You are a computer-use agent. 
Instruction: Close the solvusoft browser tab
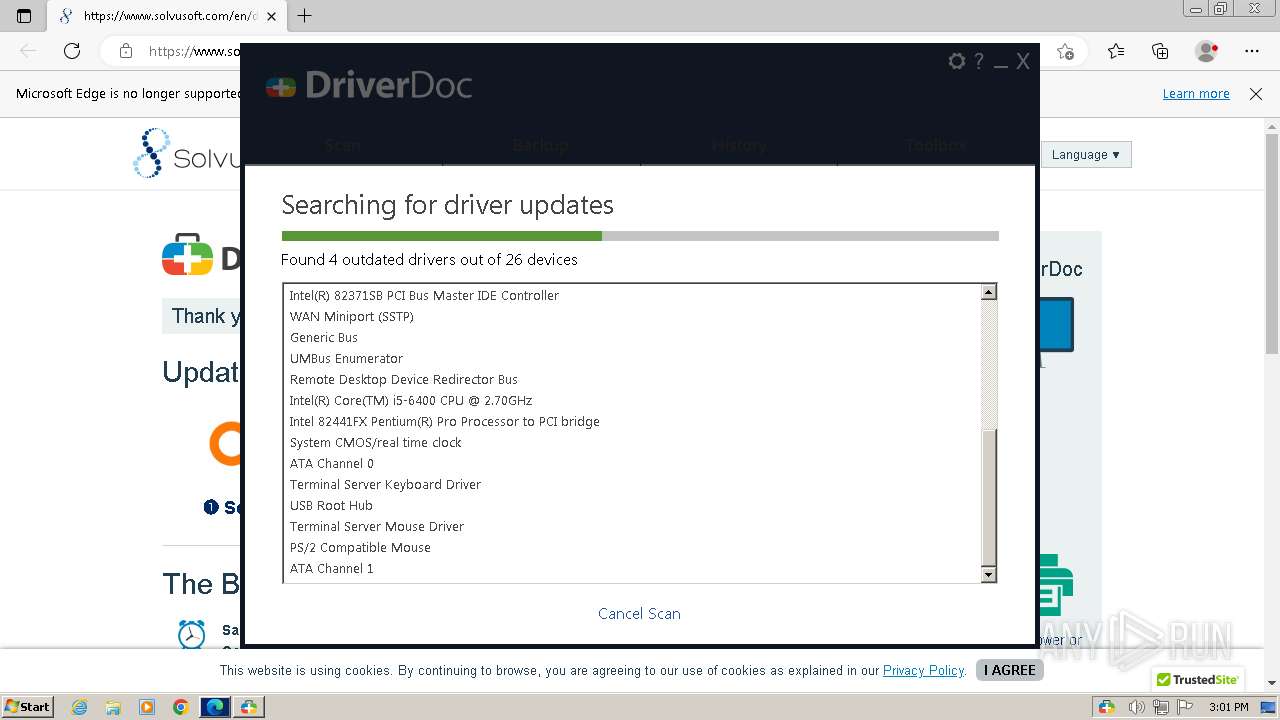[271, 16]
